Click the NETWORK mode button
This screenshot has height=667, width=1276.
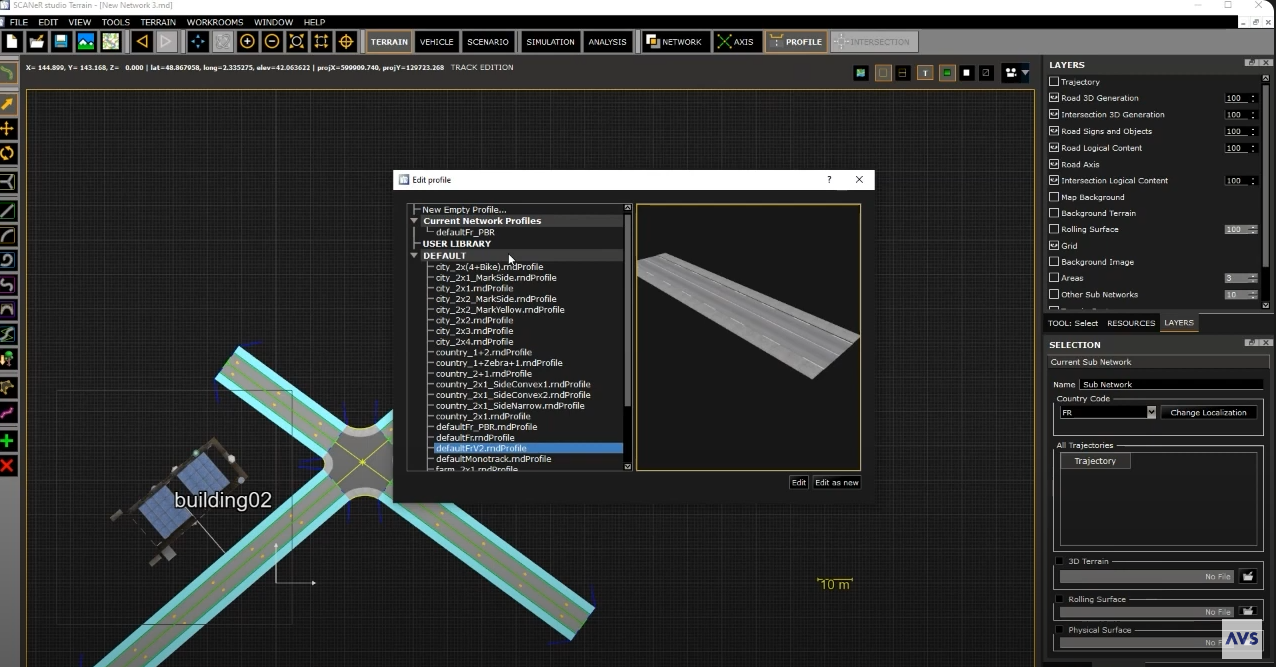click(x=674, y=42)
